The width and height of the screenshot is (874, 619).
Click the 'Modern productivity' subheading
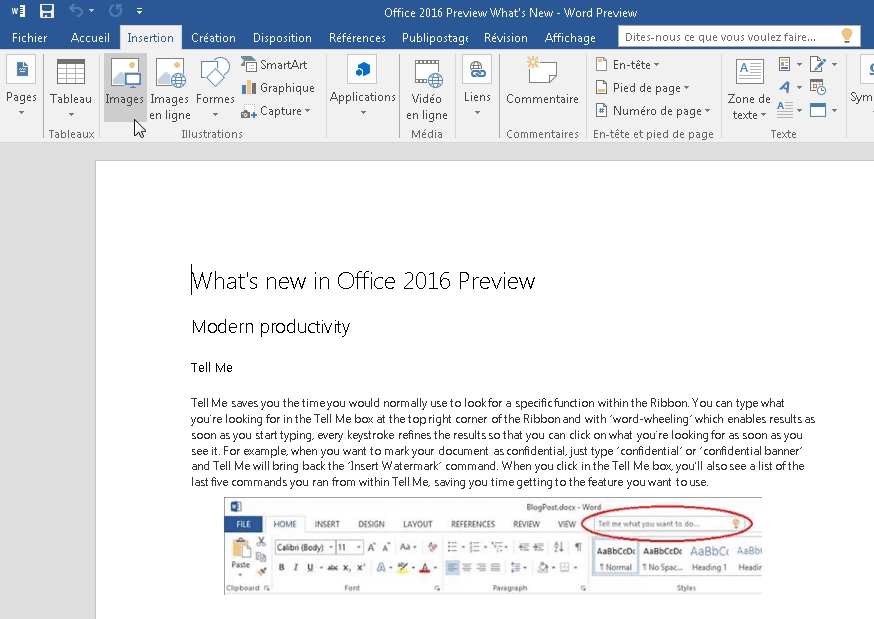point(270,326)
